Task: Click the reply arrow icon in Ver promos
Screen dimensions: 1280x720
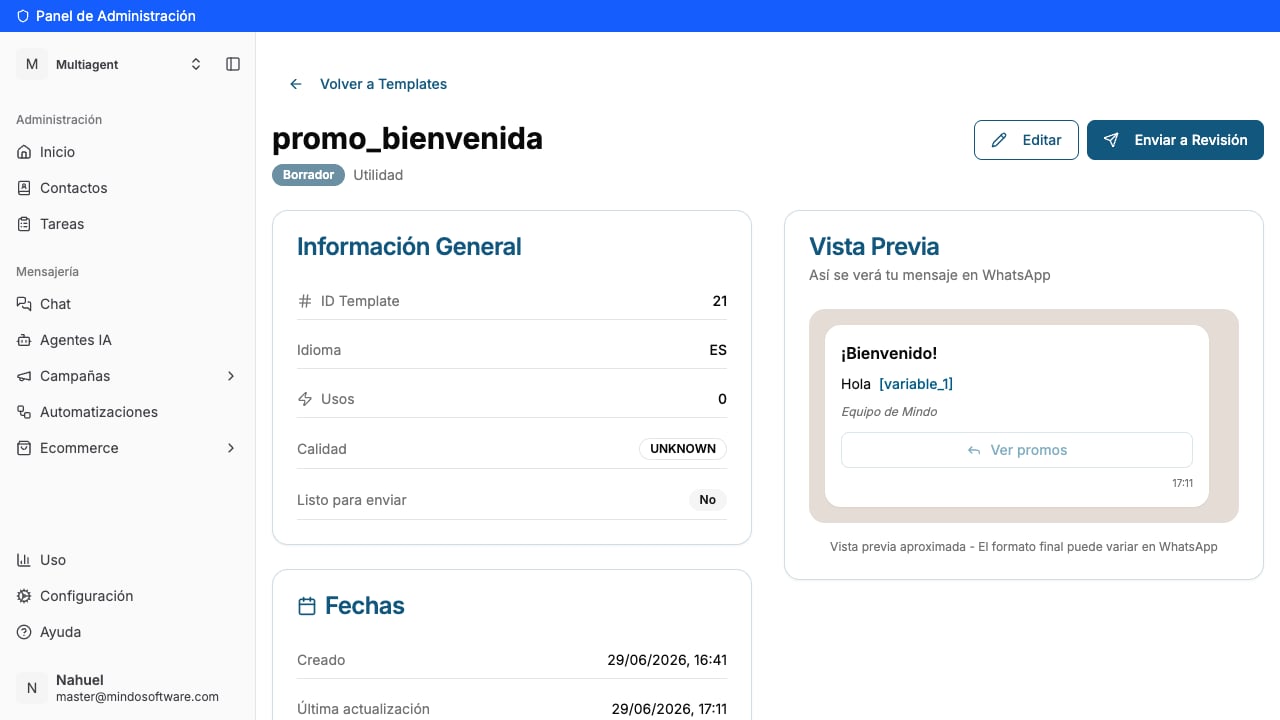Action: [x=974, y=450]
